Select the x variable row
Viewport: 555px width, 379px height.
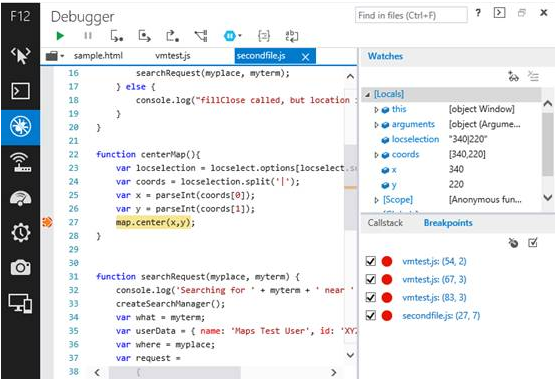click(451, 170)
